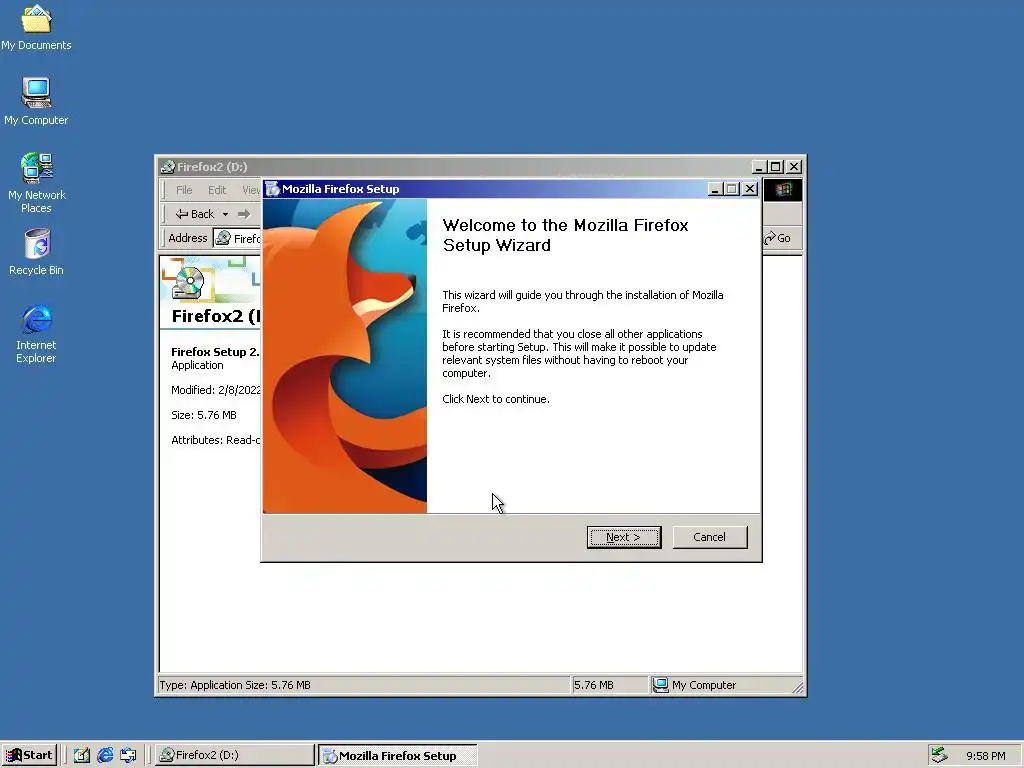
Task: Maximize the Firefox2 (D:) explorer window
Action: (775, 167)
